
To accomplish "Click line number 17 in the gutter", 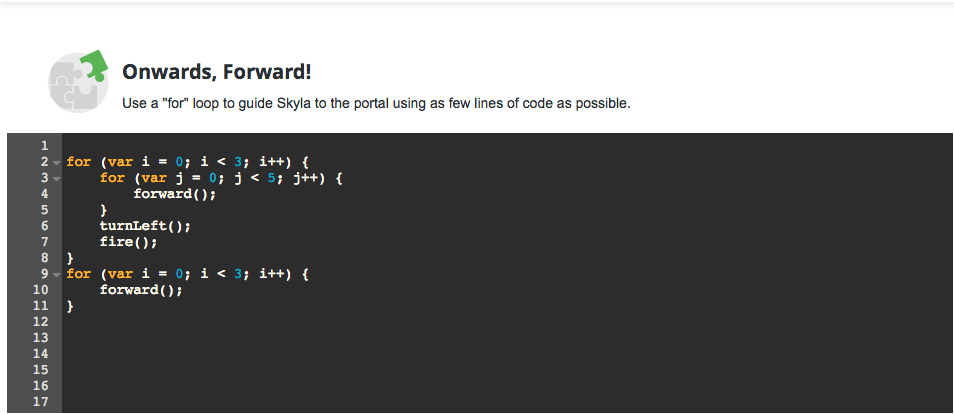I will click(40, 402).
